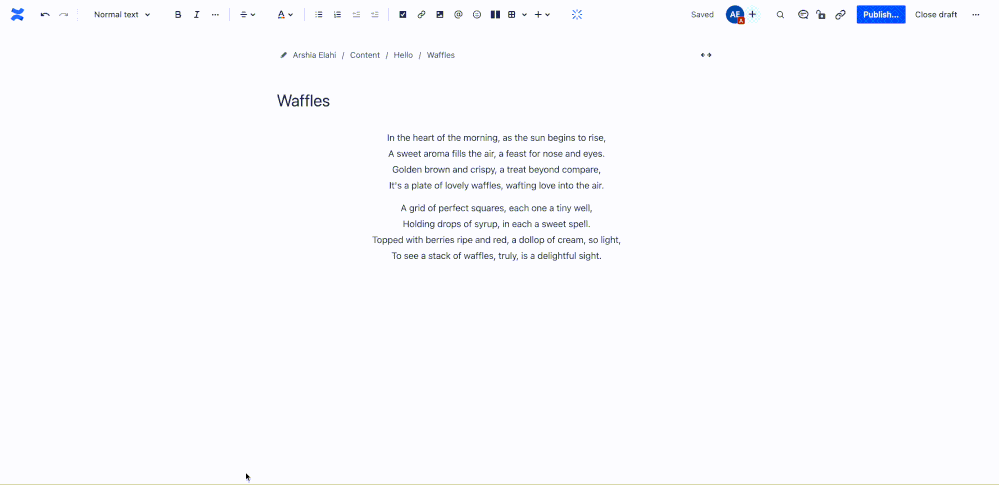Click the Arshia Elahi breadcrumb

pyautogui.click(x=315, y=55)
